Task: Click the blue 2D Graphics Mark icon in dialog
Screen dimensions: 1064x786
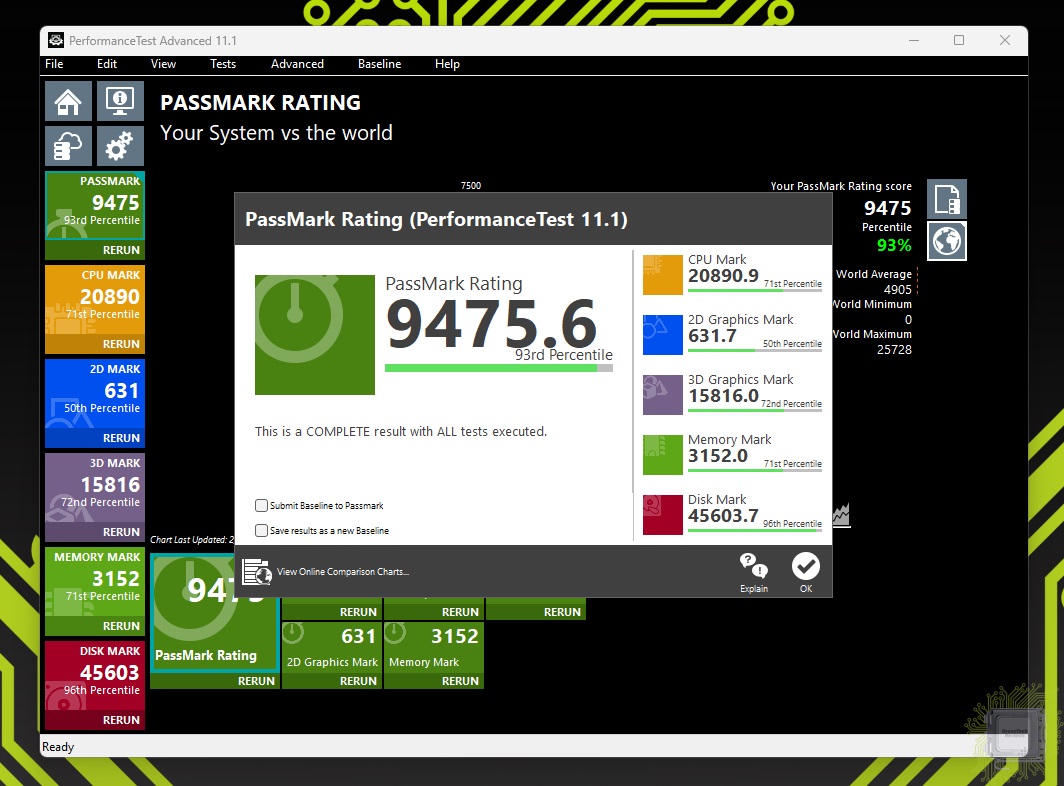Action: pyautogui.click(x=662, y=335)
